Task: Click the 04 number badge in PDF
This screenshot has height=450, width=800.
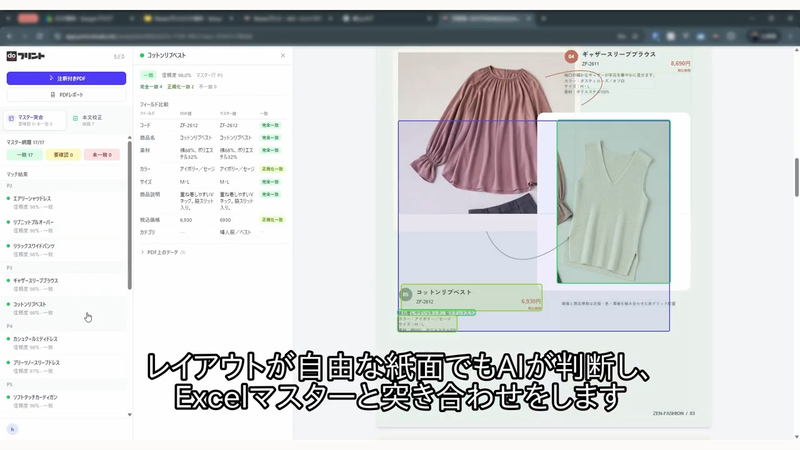Action: pos(571,56)
